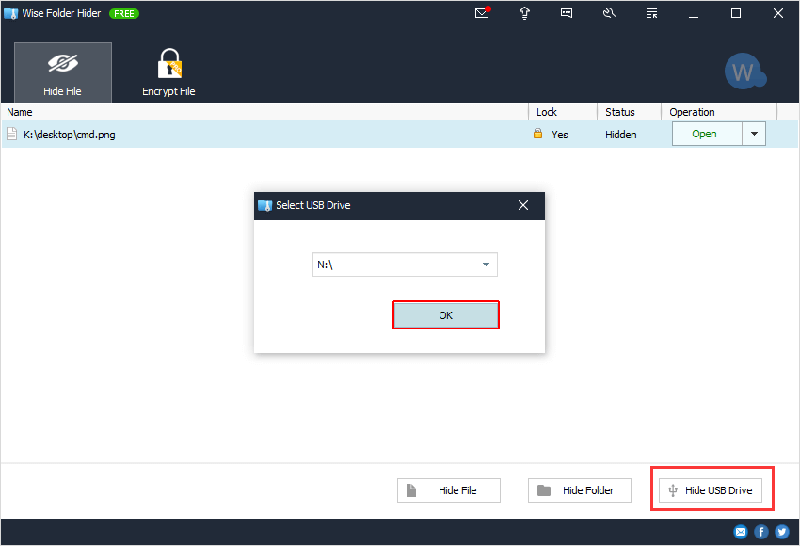Click the Hide Folder button
Screen dimensions: 800x546
pyautogui.click(x=580, y=490)
